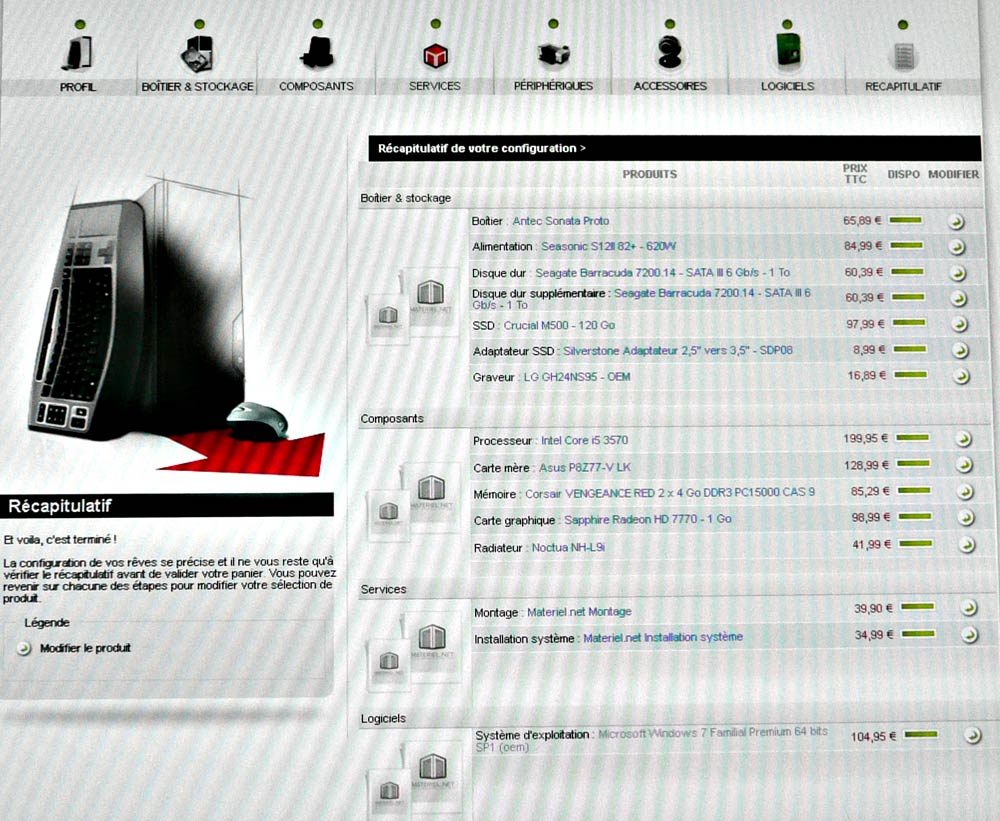
Task: Click the Modifier le produit legend icon
Action: (x=24, y=649)
